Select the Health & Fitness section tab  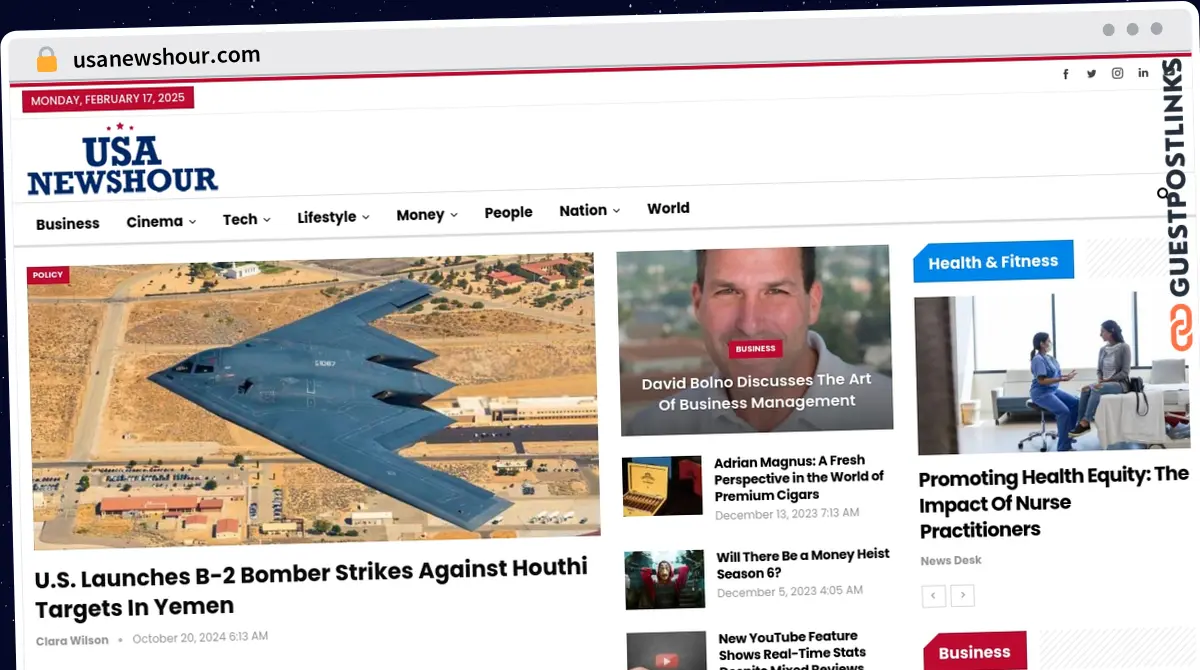pyautogui.click(x=993, y=262)
